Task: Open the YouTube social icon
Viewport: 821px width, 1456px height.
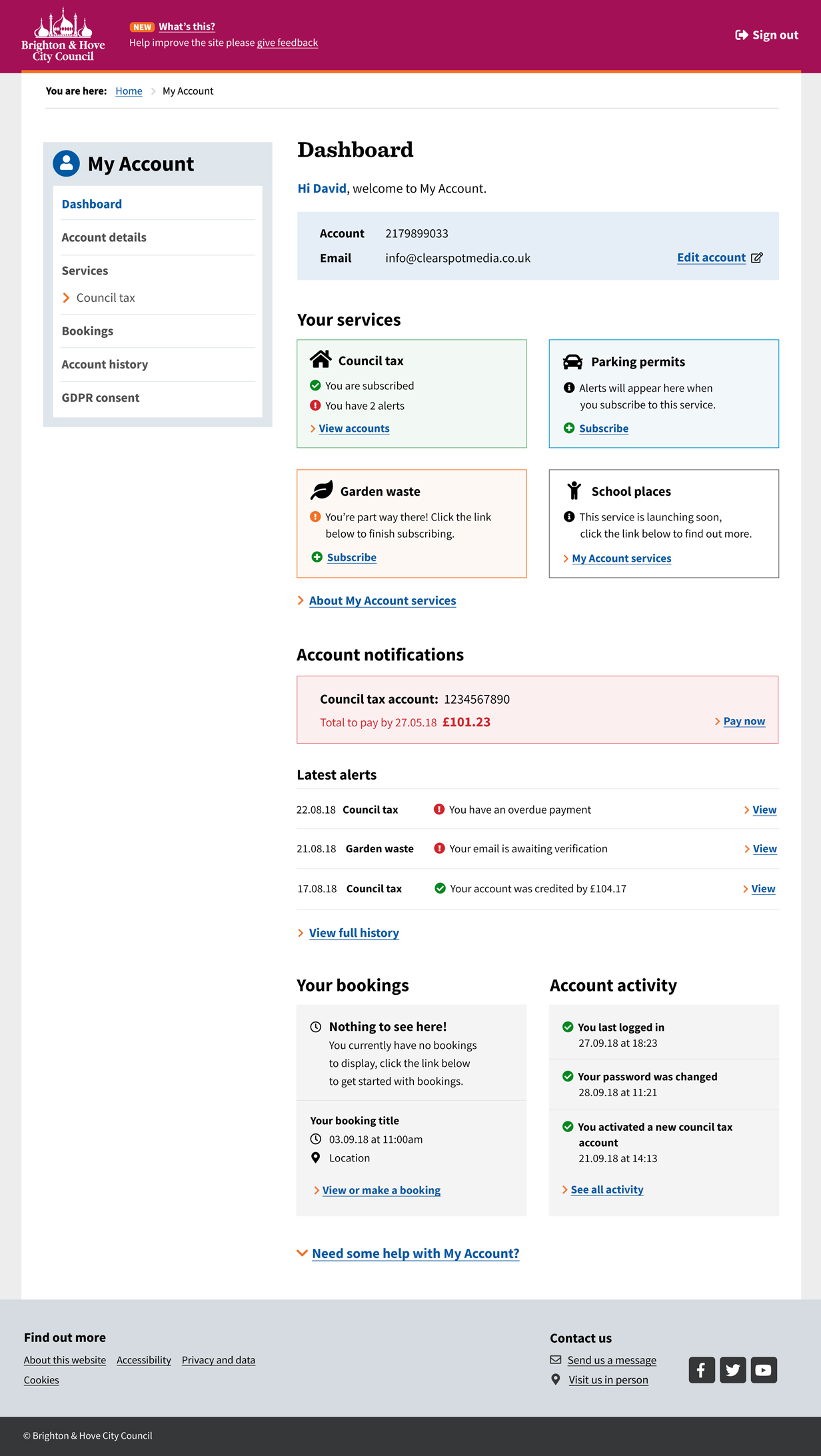Action: [x=764, y=1370]
